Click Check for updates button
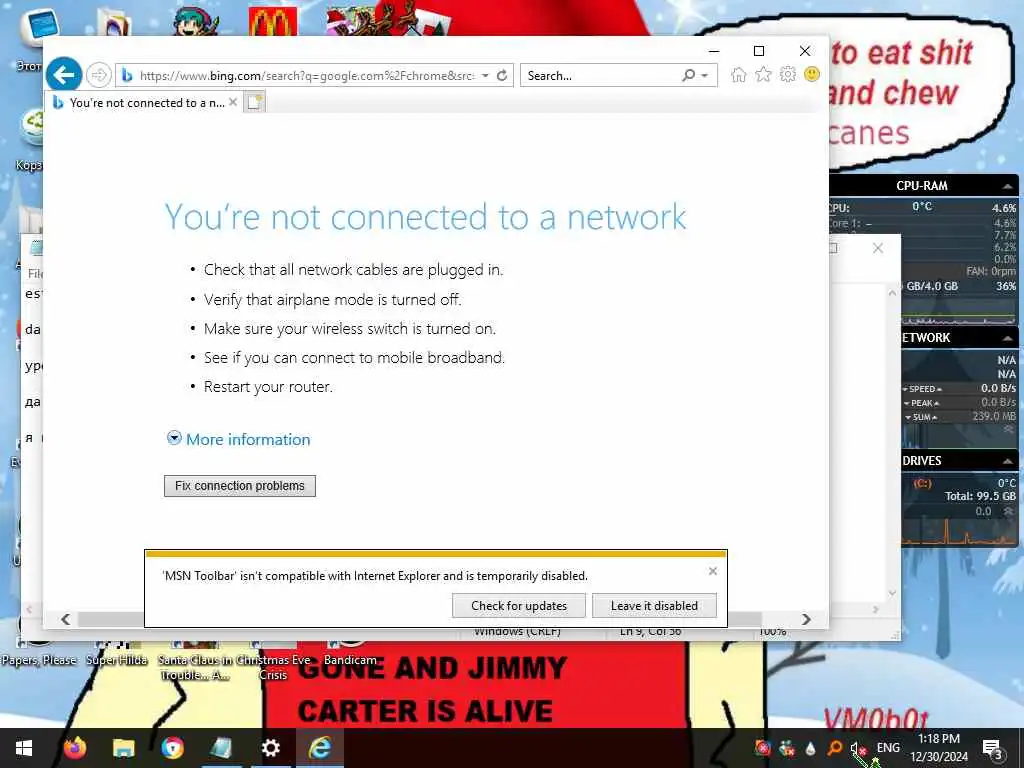 519,605
